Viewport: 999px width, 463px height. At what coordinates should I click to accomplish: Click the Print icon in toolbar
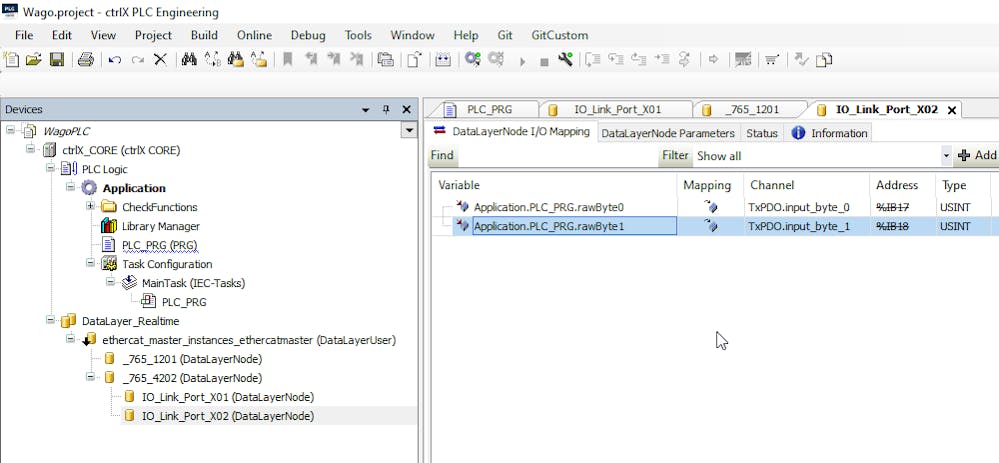pyautogui.click(x=86, y=60)
